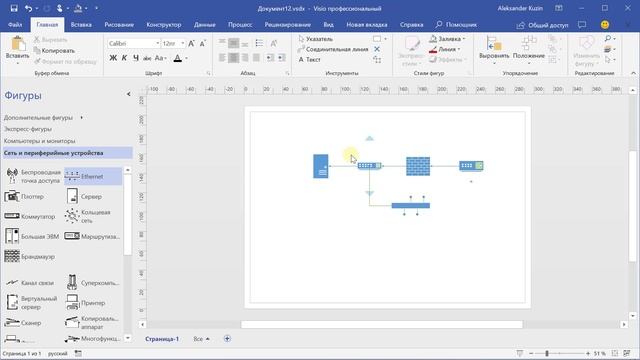
Task: Decrease font size with small A button
Action: tap(203, 43)
